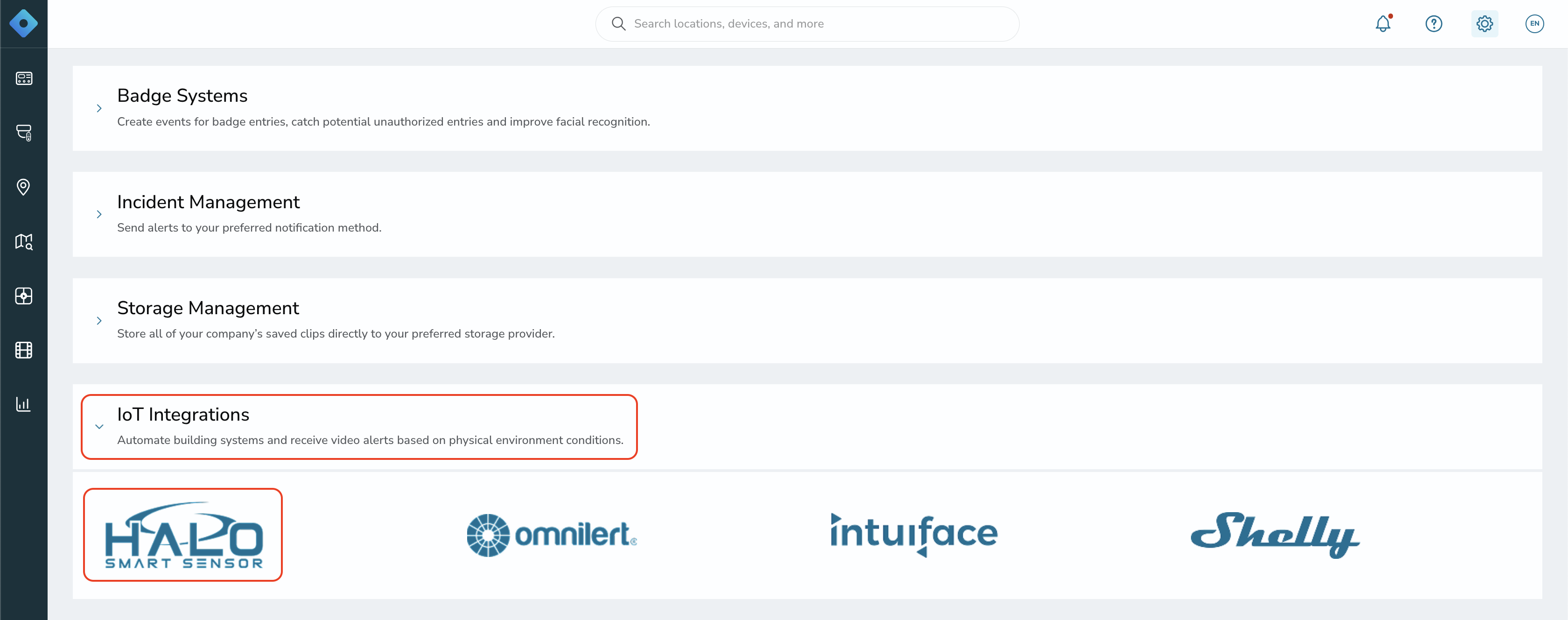Open the map search sidebar icon

[x=24, y=242]
